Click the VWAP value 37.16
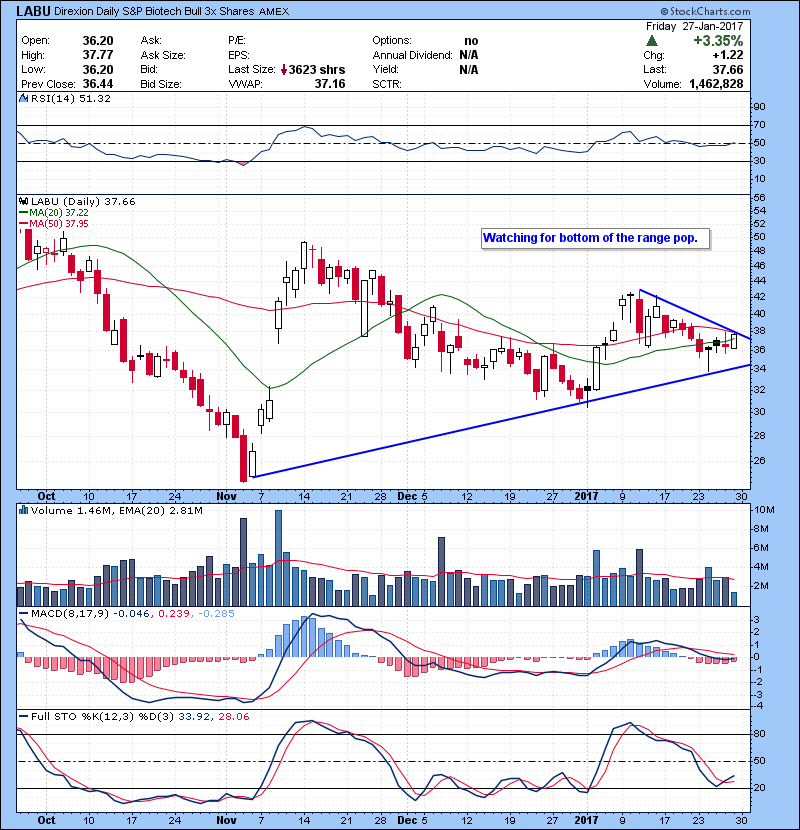800x830 pixels. pos(330,84)
